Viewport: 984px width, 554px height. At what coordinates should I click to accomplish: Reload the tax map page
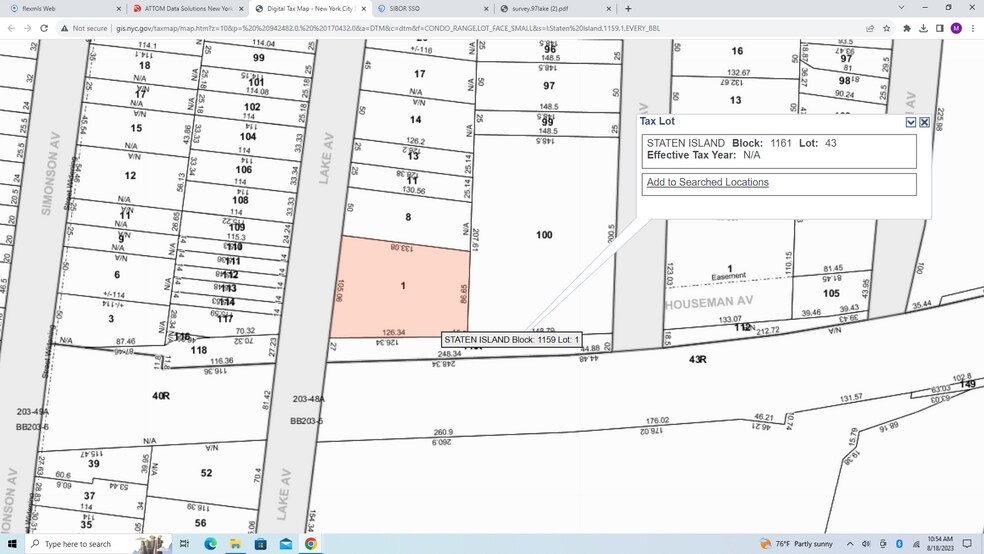[x=44, y=28]
